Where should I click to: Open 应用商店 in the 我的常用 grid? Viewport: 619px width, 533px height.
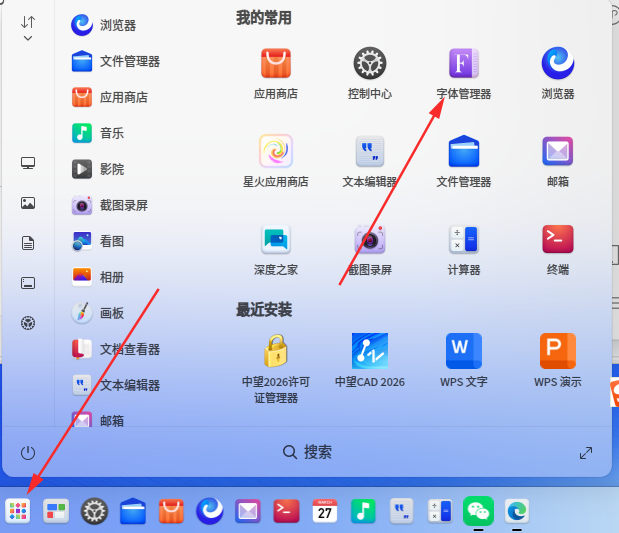click(276, 73)
